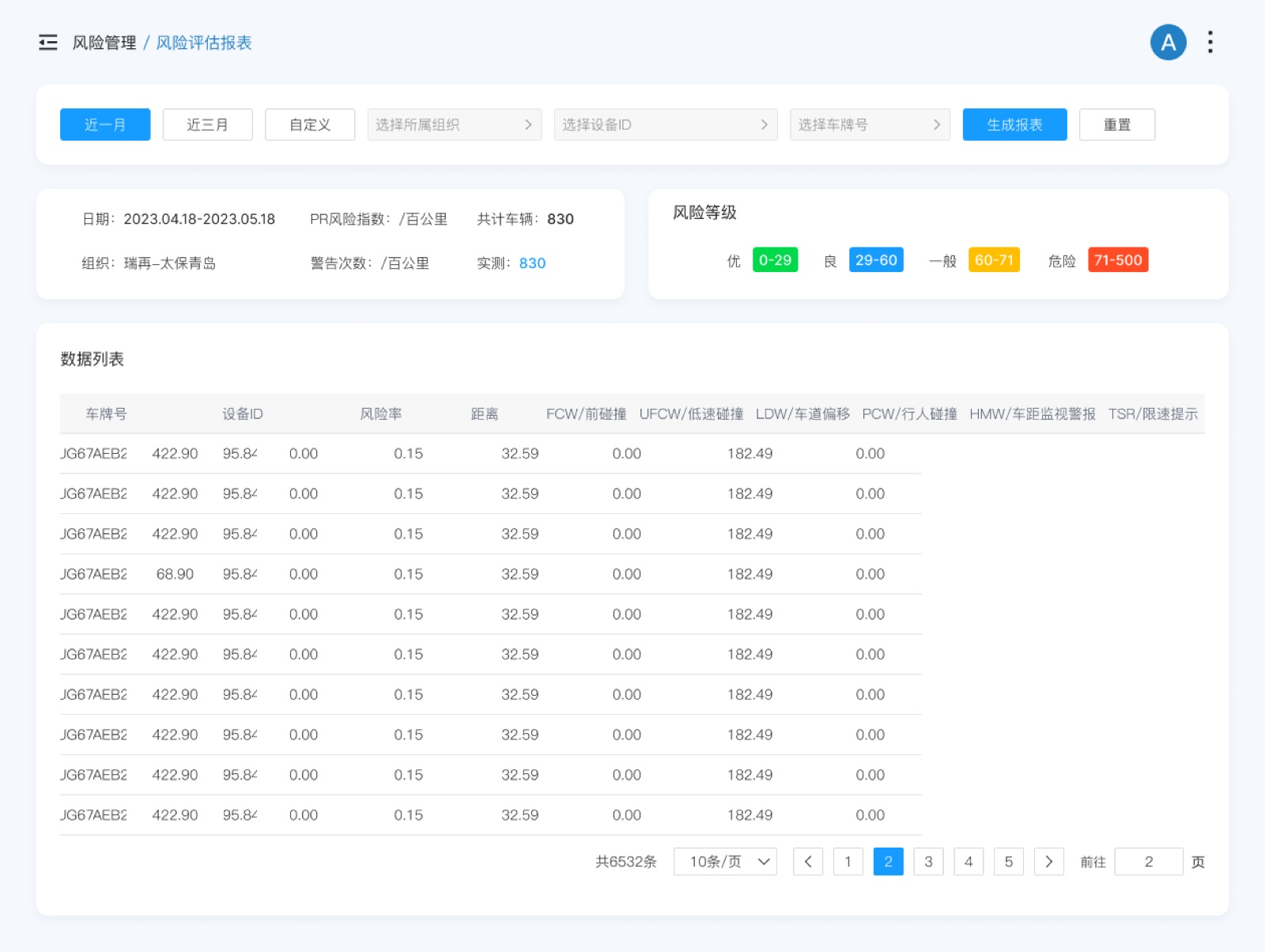Image resolution: width=1265 pixels, height=952 pixels.
Task: Open the vertical three-dot menu
Action: click(1210, 43)
